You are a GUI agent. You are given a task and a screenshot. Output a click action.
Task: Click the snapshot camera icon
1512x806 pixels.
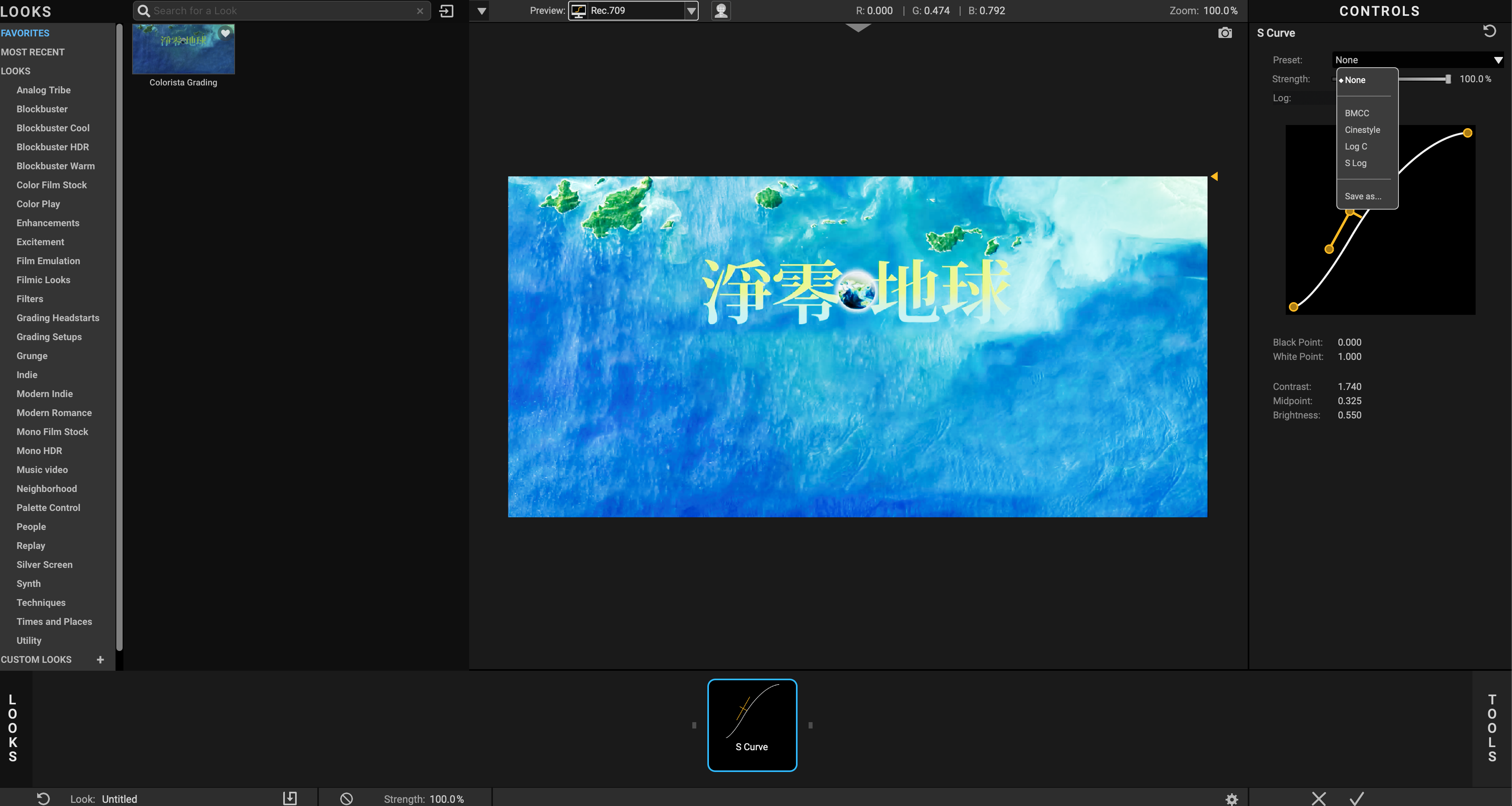[1225, 33]
